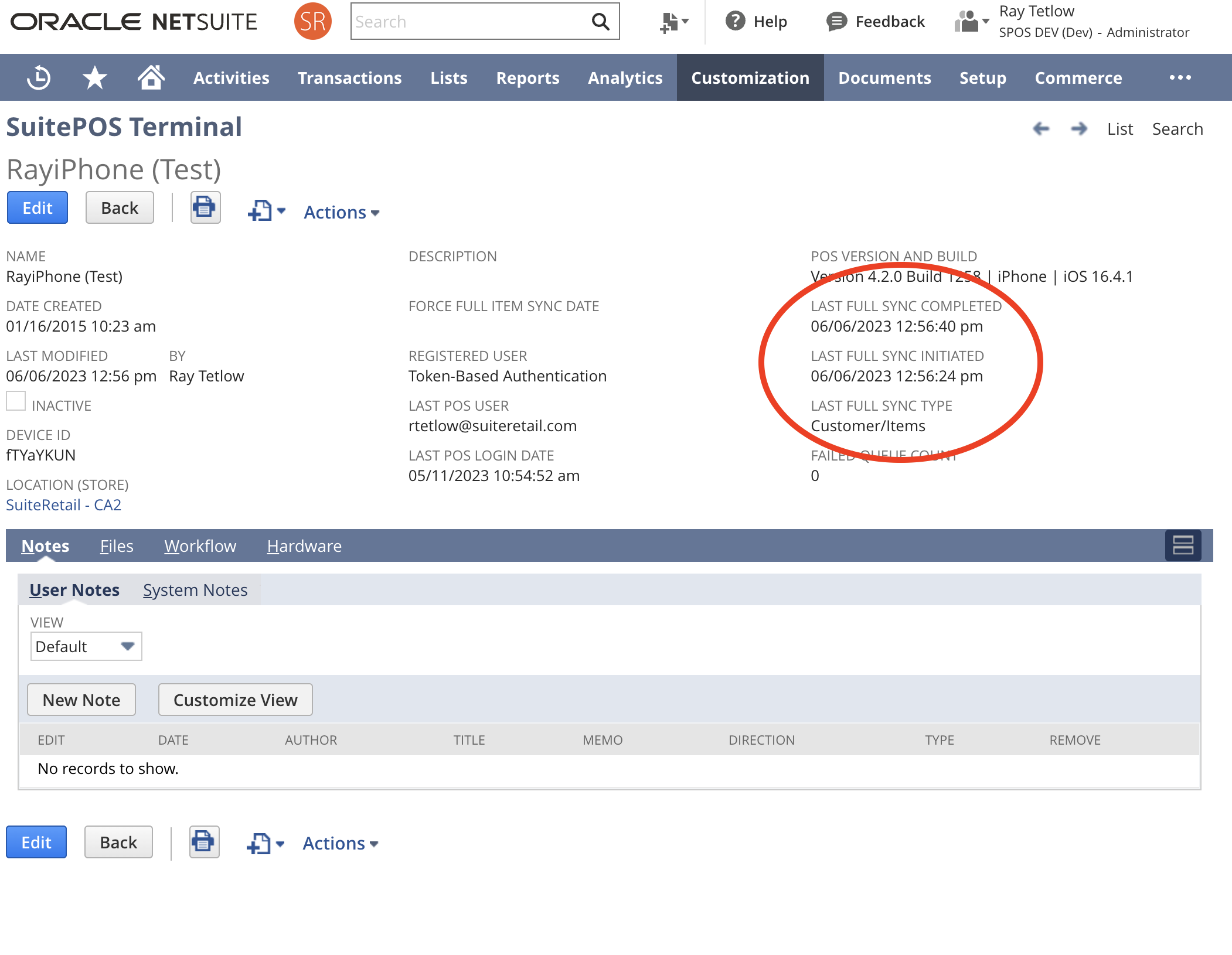The width and height of the screenshot is (1232, 955).
Task: Go to previous record arrow
Action: click(1041, 128)
